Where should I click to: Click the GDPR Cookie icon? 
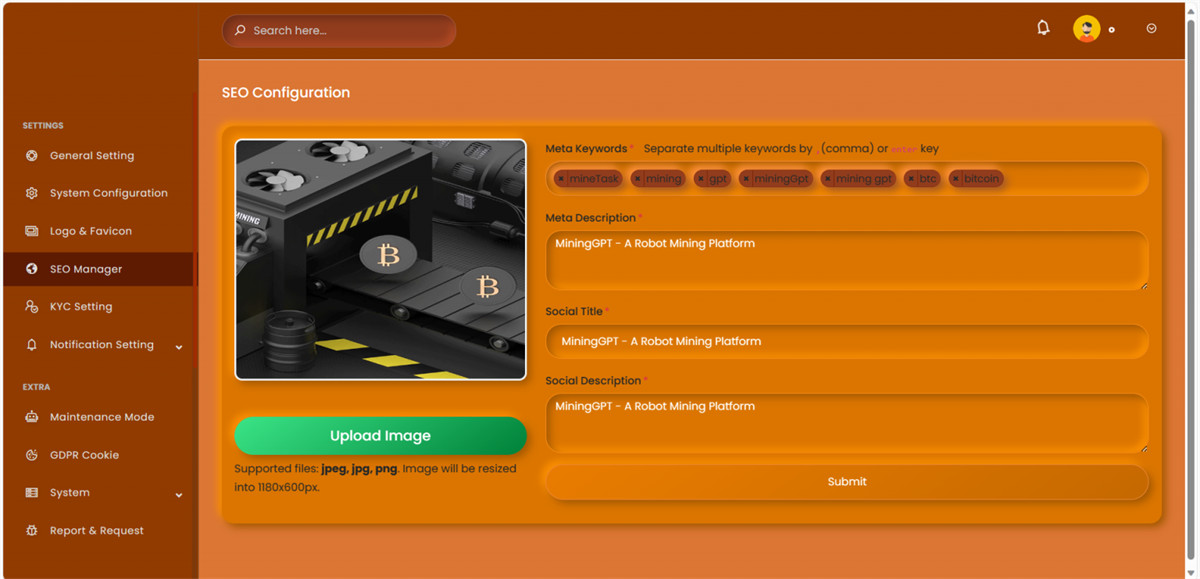[x=32, y=455]
